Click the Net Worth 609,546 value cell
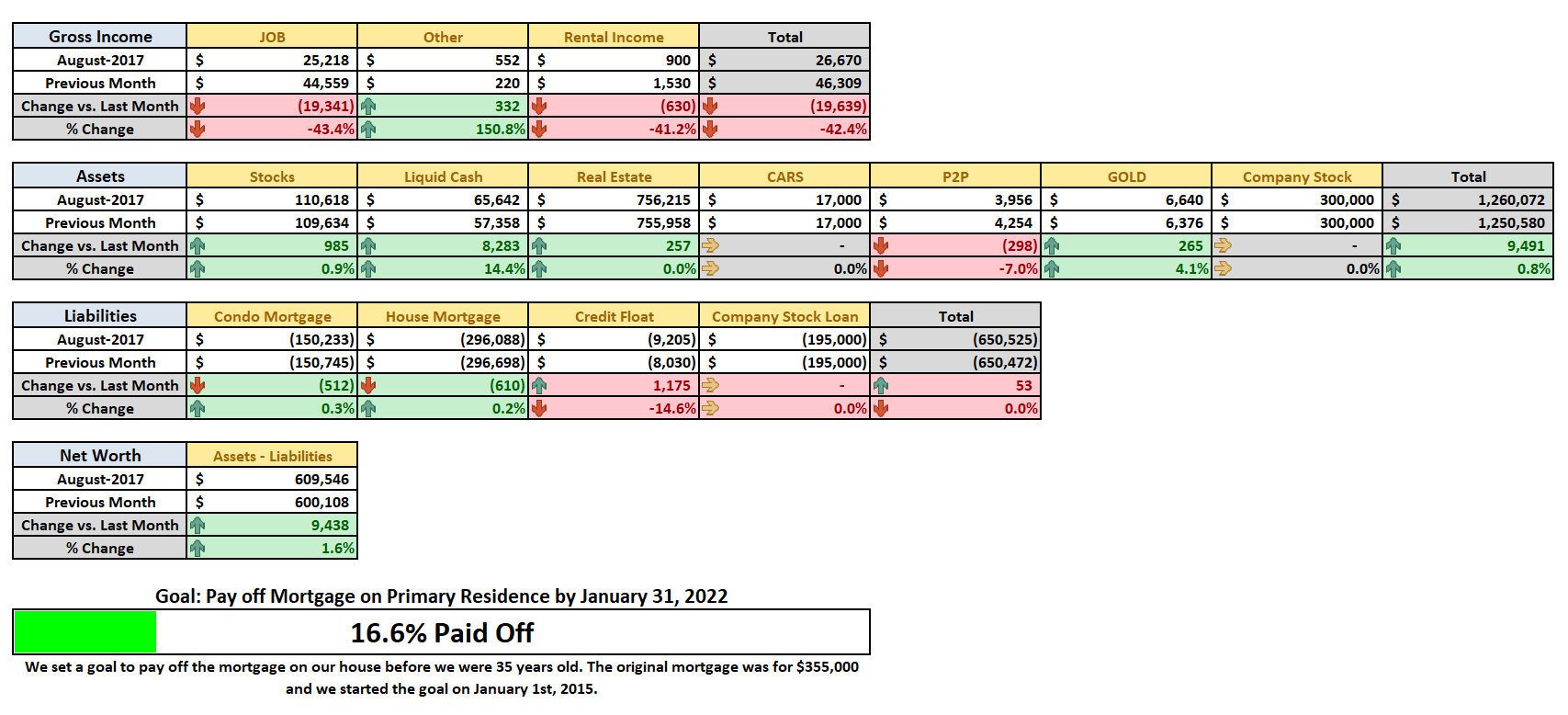1568x715 pixels. [x=272, y=479]
